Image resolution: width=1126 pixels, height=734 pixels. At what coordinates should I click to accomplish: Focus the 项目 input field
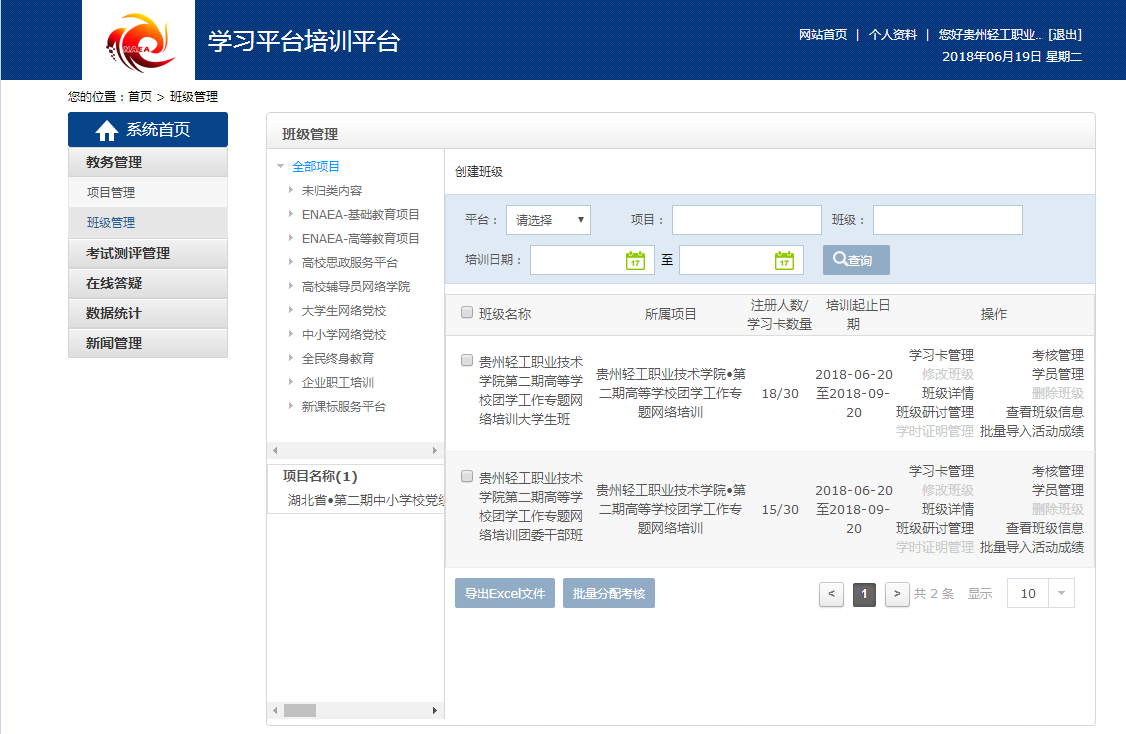pos(747,220)
